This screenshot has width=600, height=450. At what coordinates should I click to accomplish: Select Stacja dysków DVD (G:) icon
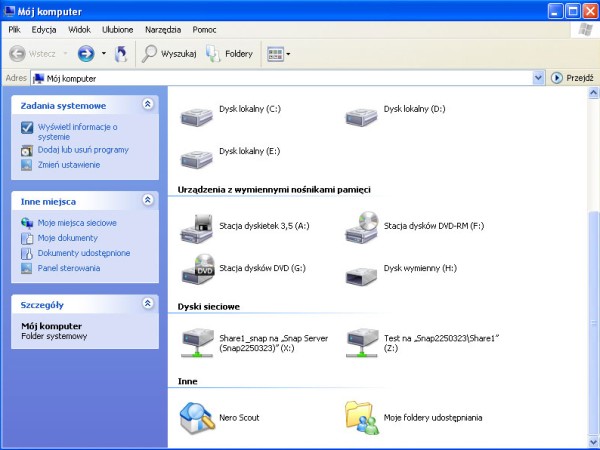coord(196,269)
